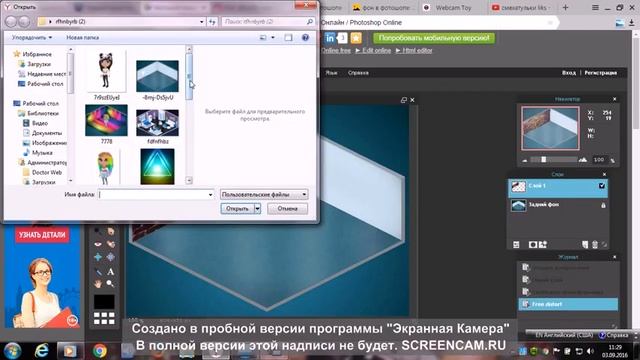Click the preview pane toggle icon in dialog
Image resolution: width=640 pixels, height=360 pixels.
pos(288,38)
